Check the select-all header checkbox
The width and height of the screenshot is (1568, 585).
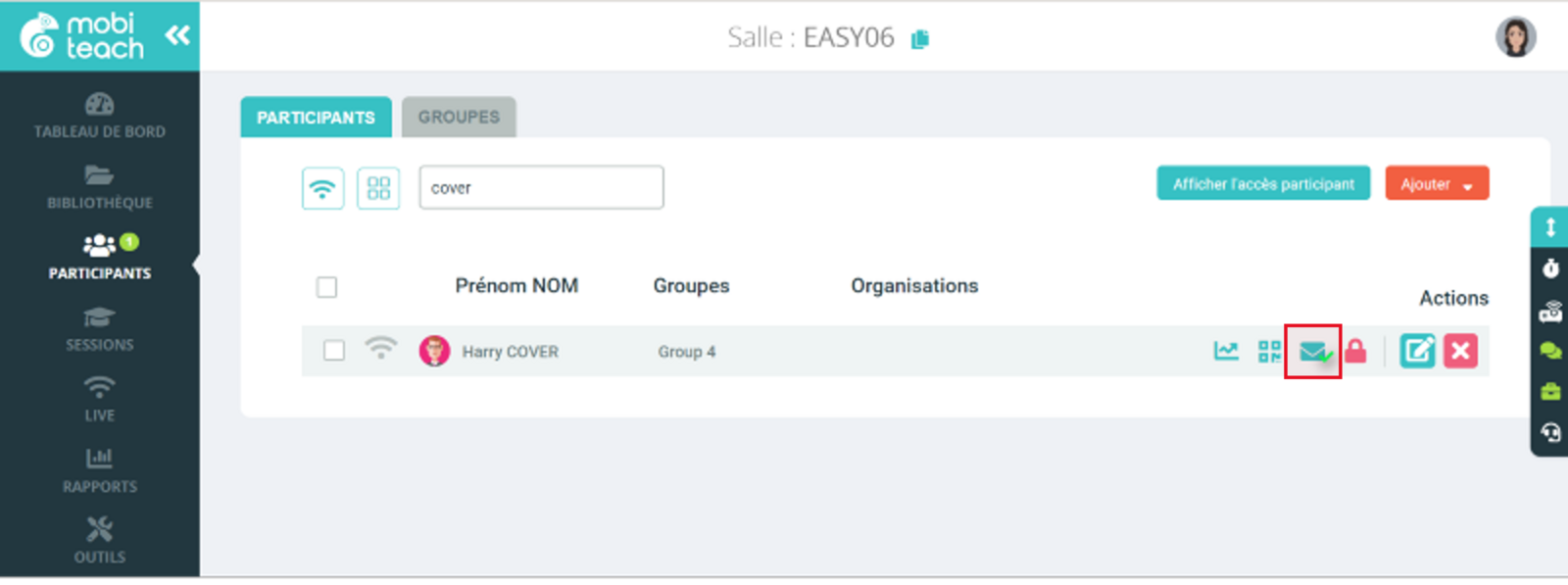tap(326, 287)
